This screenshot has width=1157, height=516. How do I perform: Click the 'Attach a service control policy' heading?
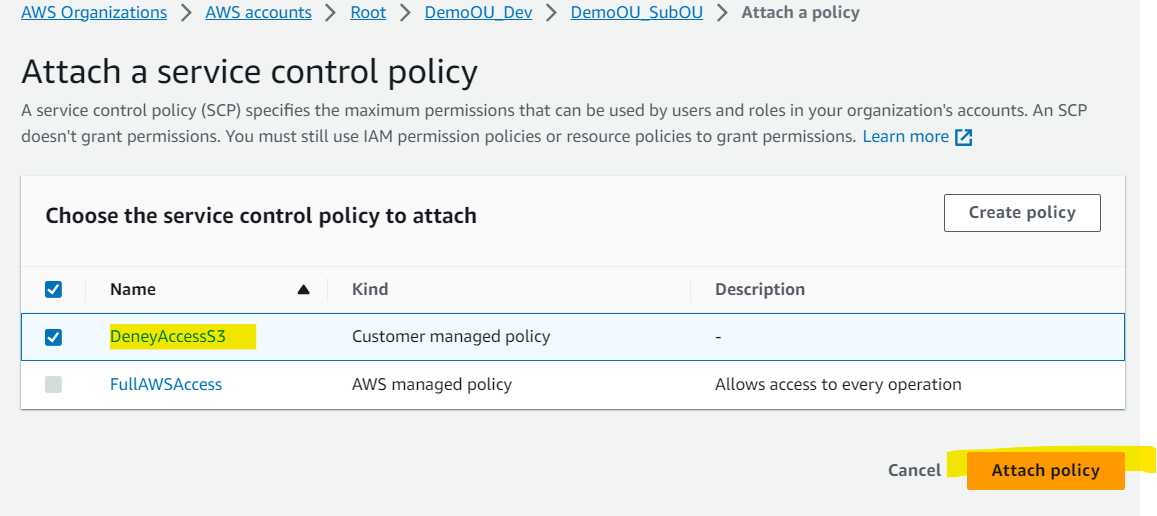(249, 72)
